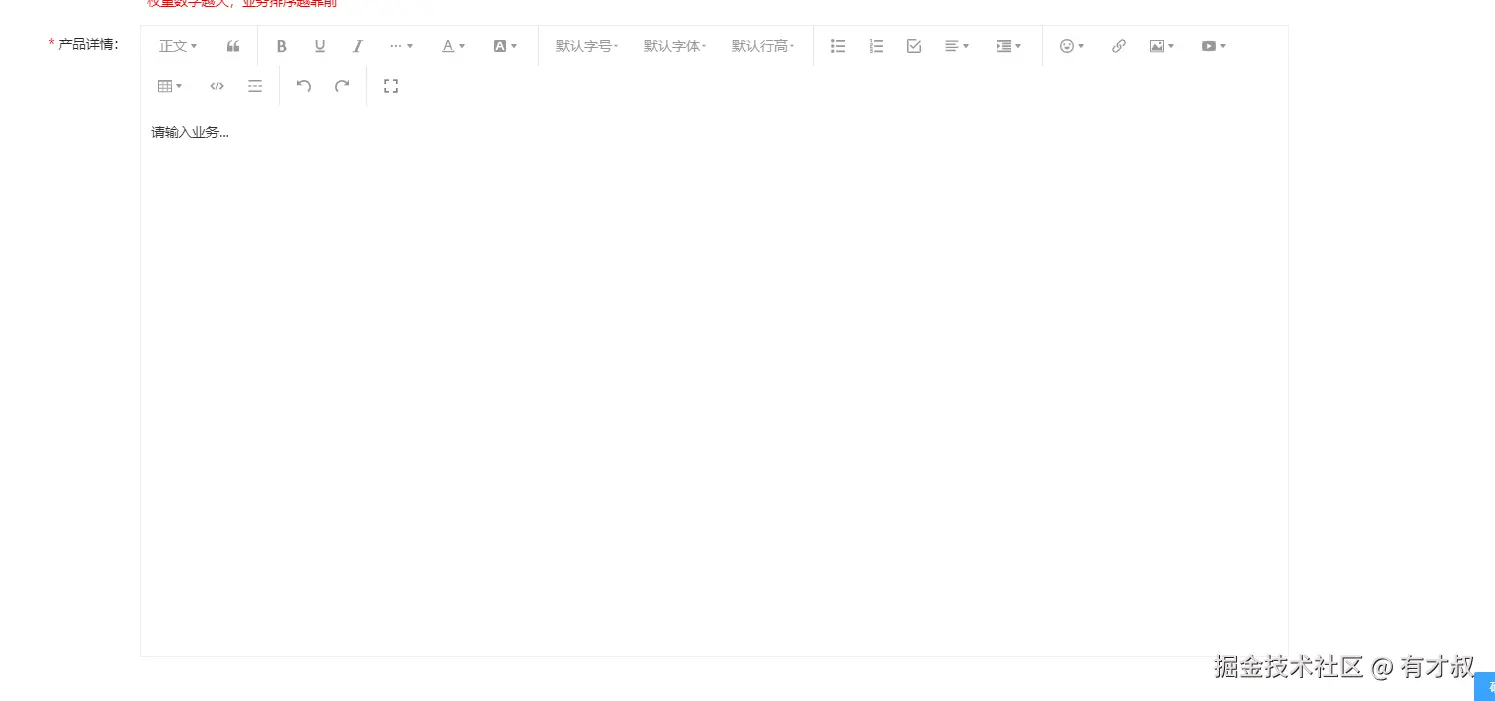Image resolution: width=1495 pixels, height=701 pixels.
Task: Open the 默认行高 line height dropdown
Action: [x=763, y=46]
